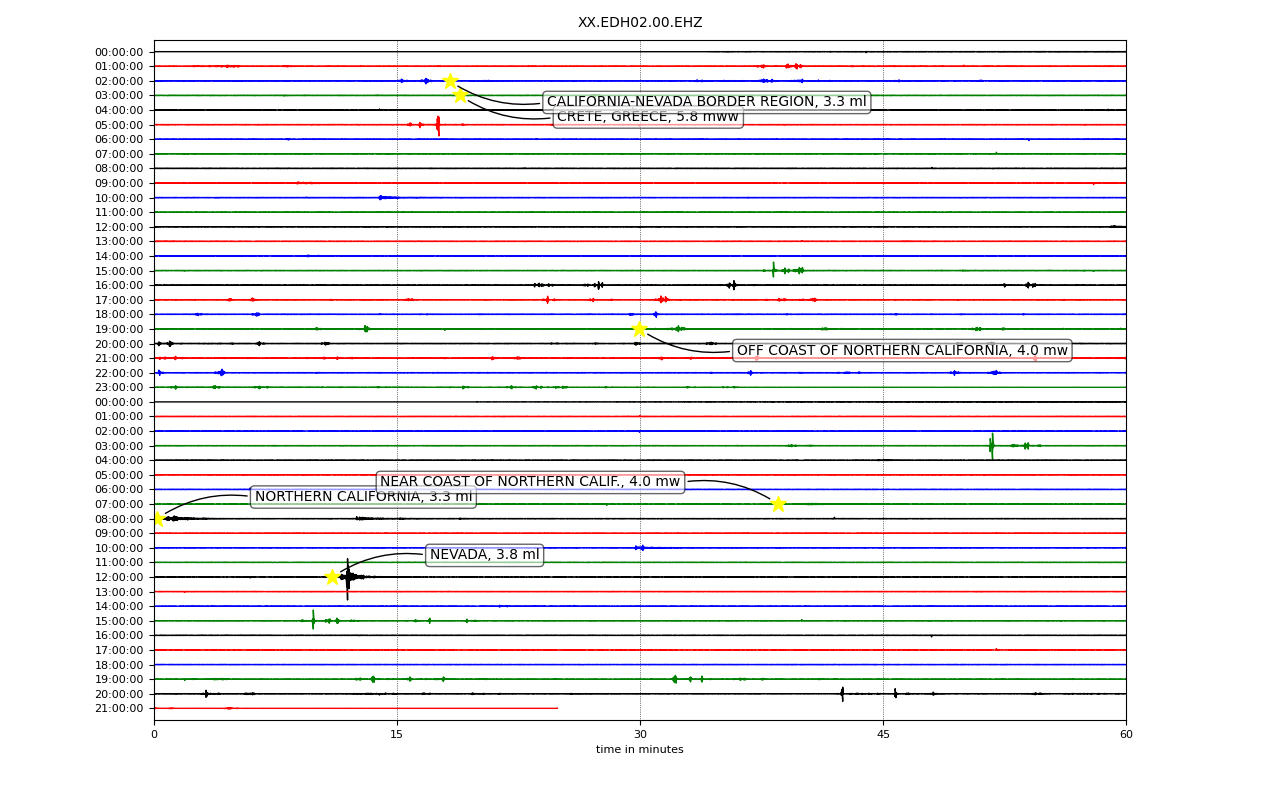1280x800 pixels.
Task: Click the NORTHERN CALIFORNIA, 3.3 ml label
Action: 363,497
